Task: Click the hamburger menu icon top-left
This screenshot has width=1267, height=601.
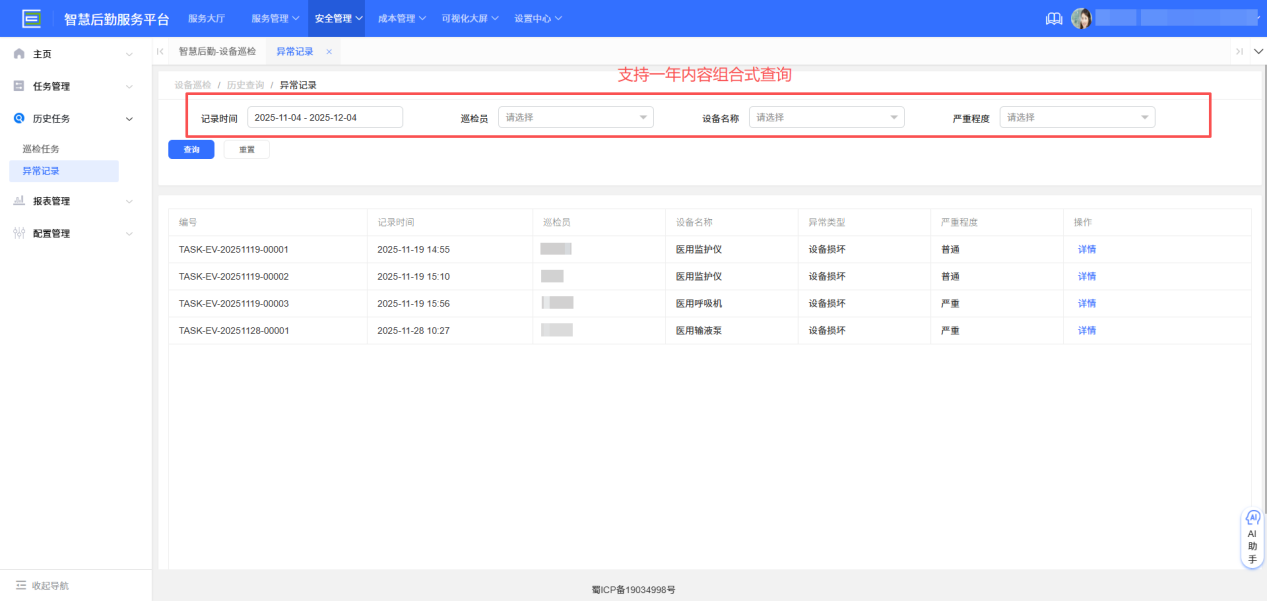Action: point(33,17)
